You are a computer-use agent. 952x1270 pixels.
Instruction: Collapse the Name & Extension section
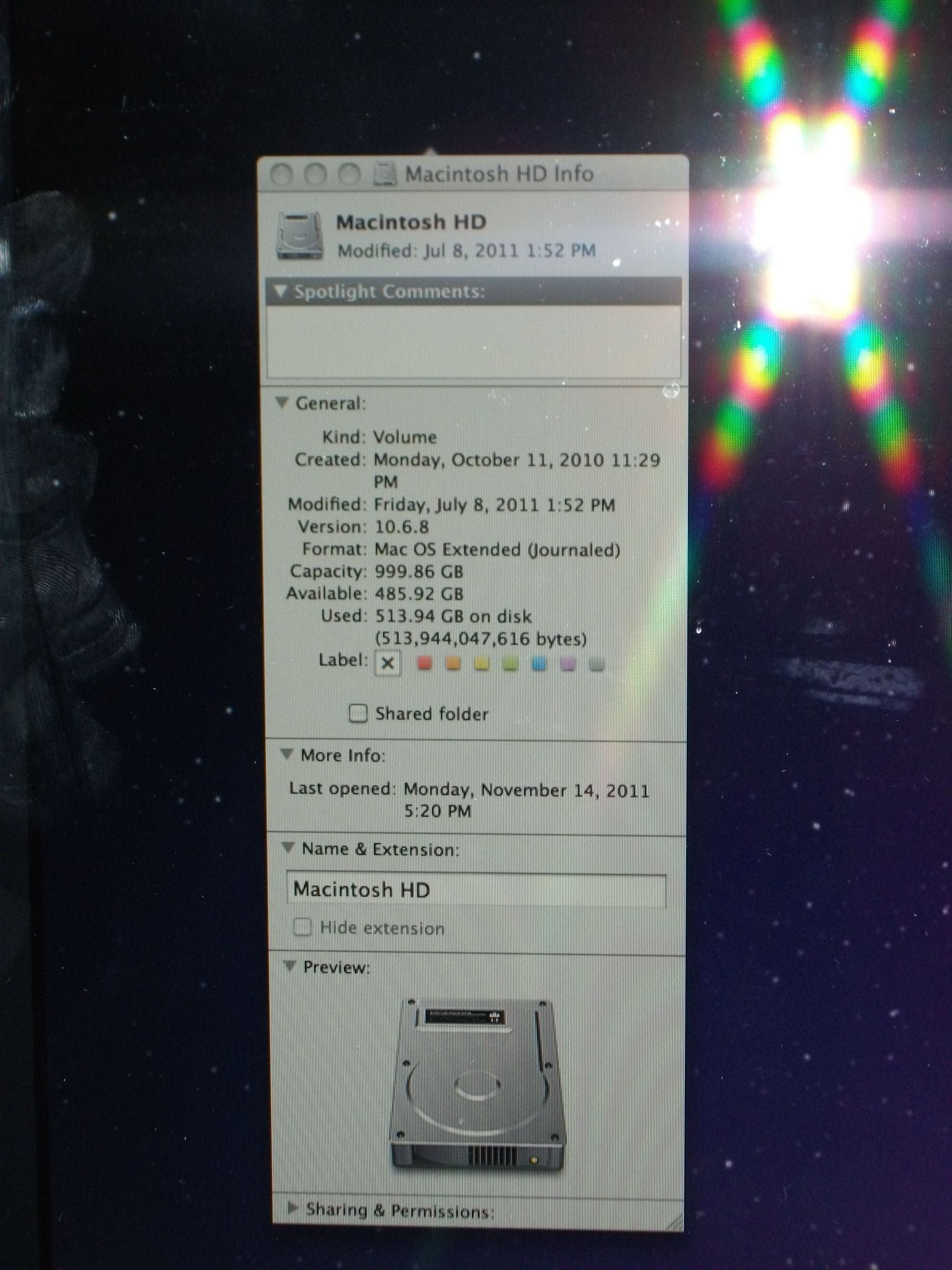point(288,848)
